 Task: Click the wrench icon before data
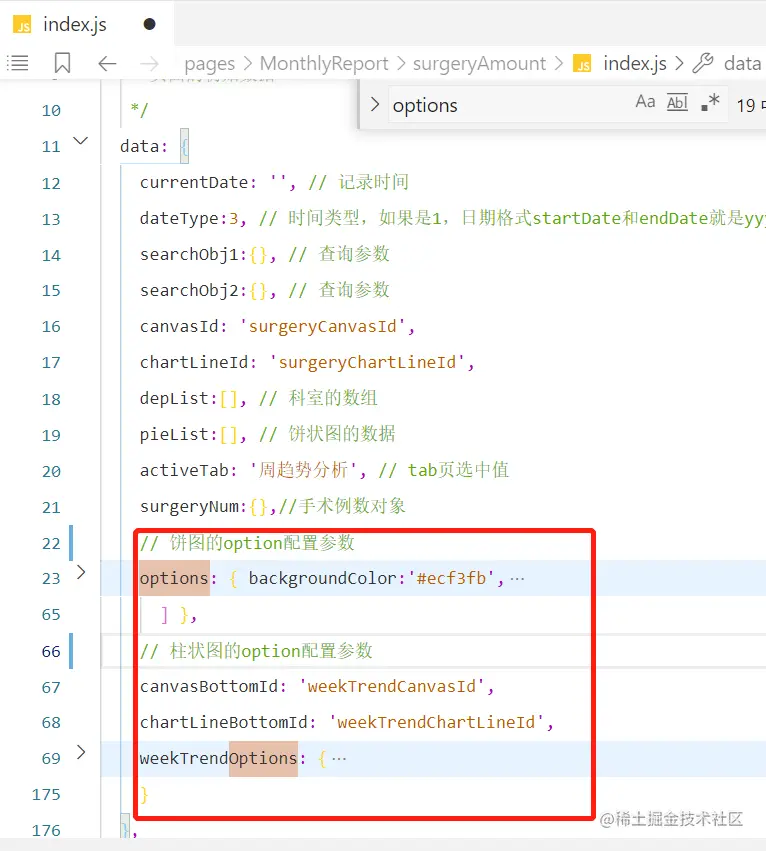703,63
